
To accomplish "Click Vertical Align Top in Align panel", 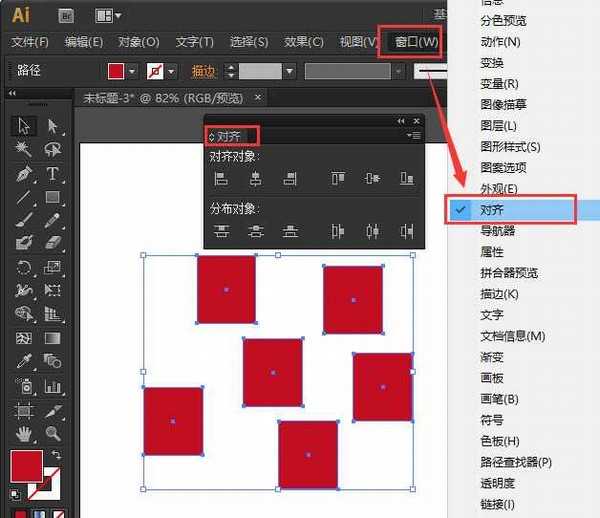I will [338, 178].
